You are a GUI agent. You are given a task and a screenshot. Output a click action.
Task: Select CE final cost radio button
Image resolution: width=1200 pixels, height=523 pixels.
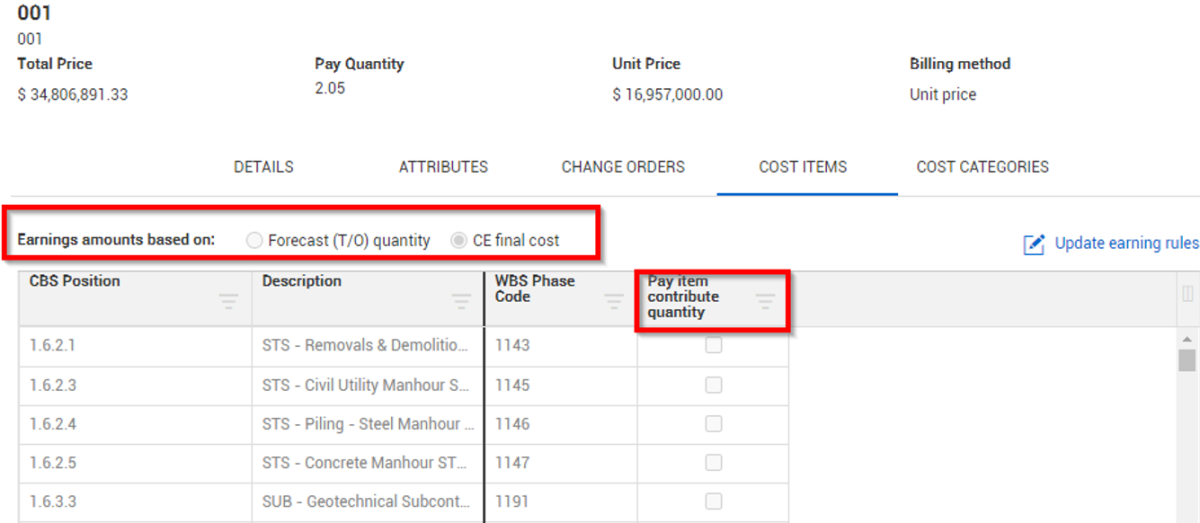(458, 241)
